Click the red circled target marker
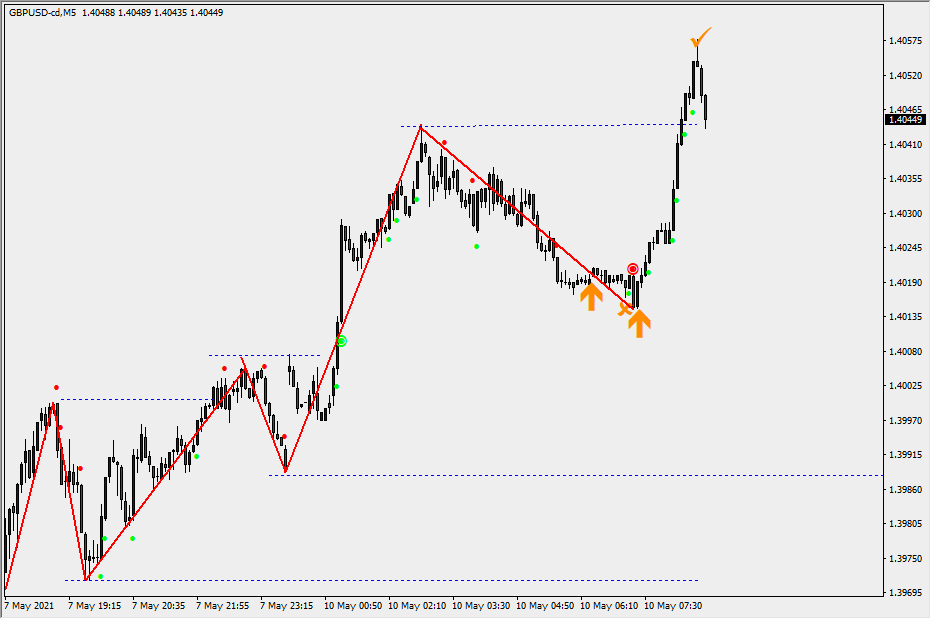The height and width of the screenshot is (619, 931). (x=633, y=269)
